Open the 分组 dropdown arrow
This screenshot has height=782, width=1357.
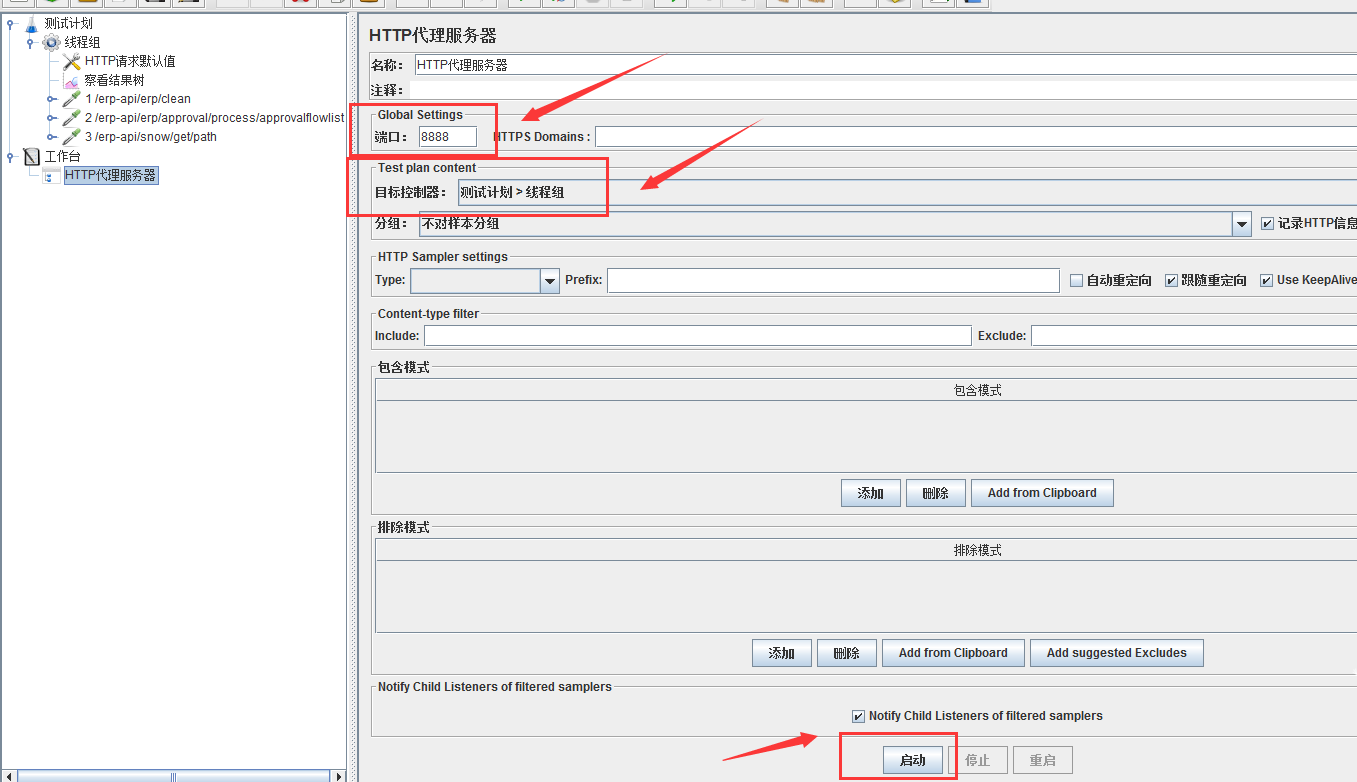1242,224
